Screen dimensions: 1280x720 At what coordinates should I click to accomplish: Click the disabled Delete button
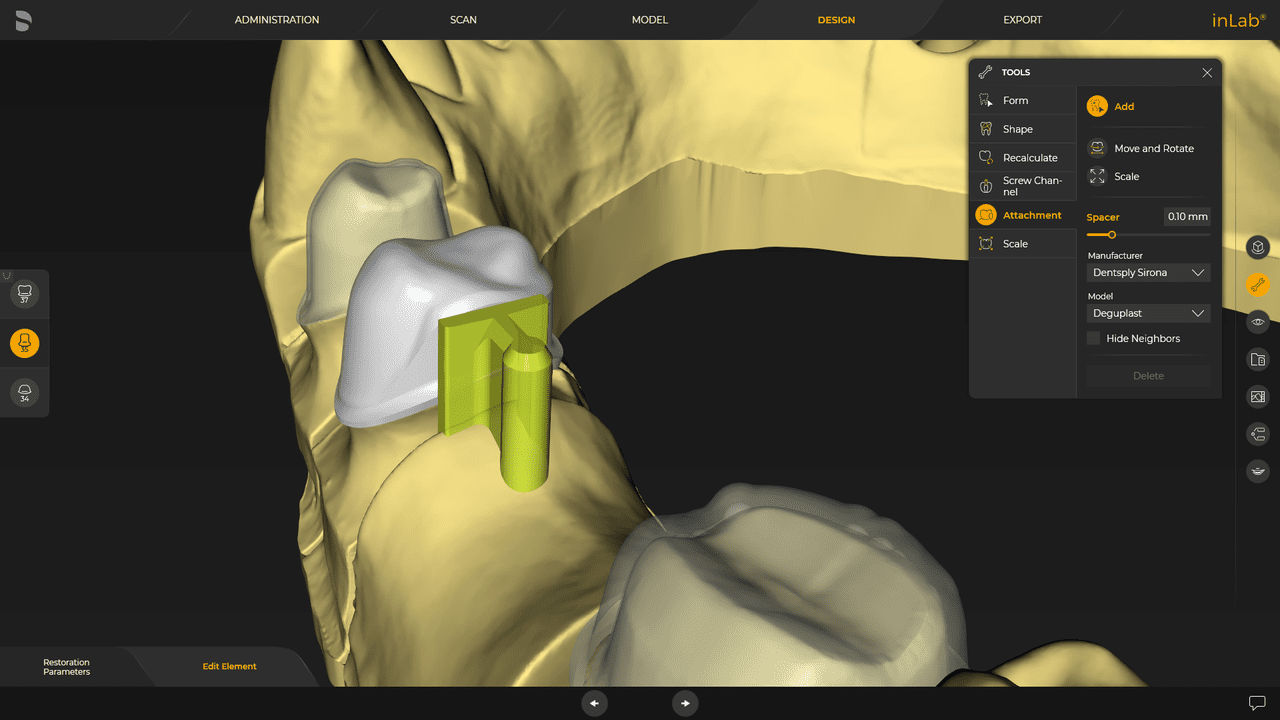coord(1147,375)
